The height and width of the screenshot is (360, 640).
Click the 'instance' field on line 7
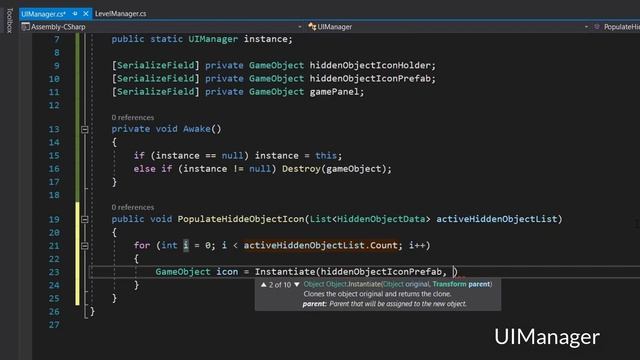tap(265, 39)
